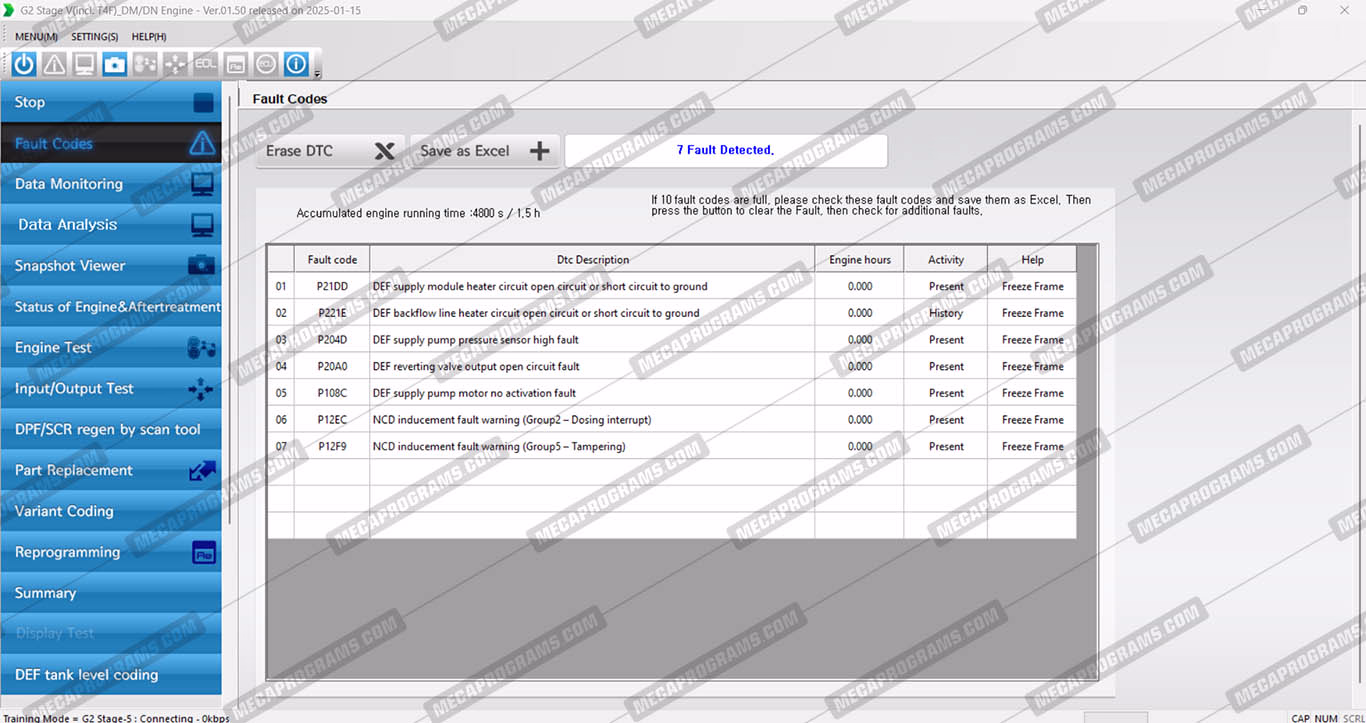This screenshot has height=723, width=1366.
Task: Open Freeze Frame for fault P12F9
Action: (x=1032, y=447)
